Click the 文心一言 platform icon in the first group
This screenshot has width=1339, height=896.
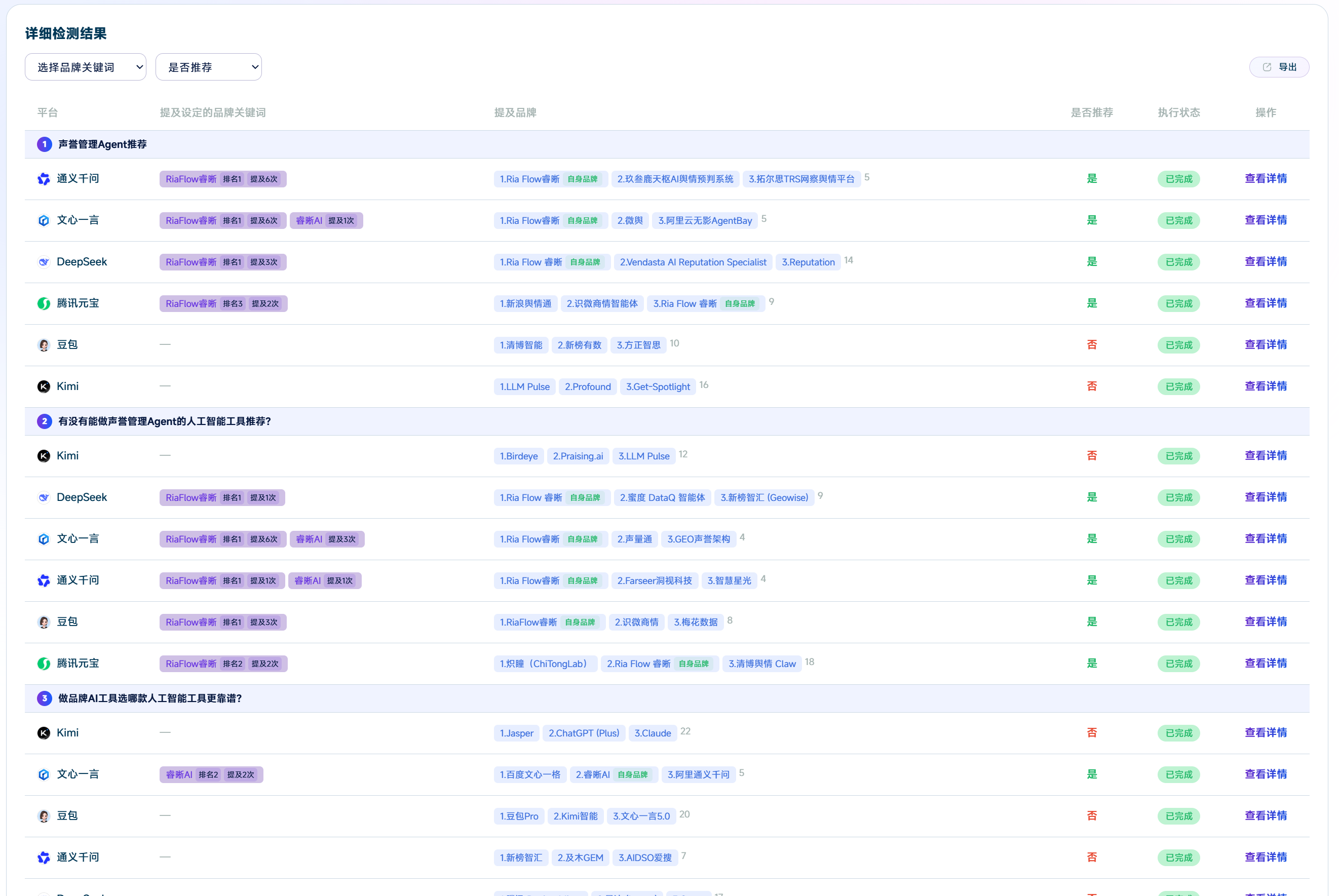[x=44, y=220]
